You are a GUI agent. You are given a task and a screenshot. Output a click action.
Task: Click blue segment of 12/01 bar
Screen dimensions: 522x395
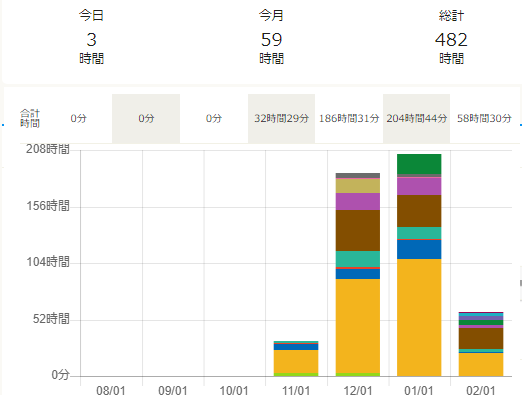click(358, 274)
